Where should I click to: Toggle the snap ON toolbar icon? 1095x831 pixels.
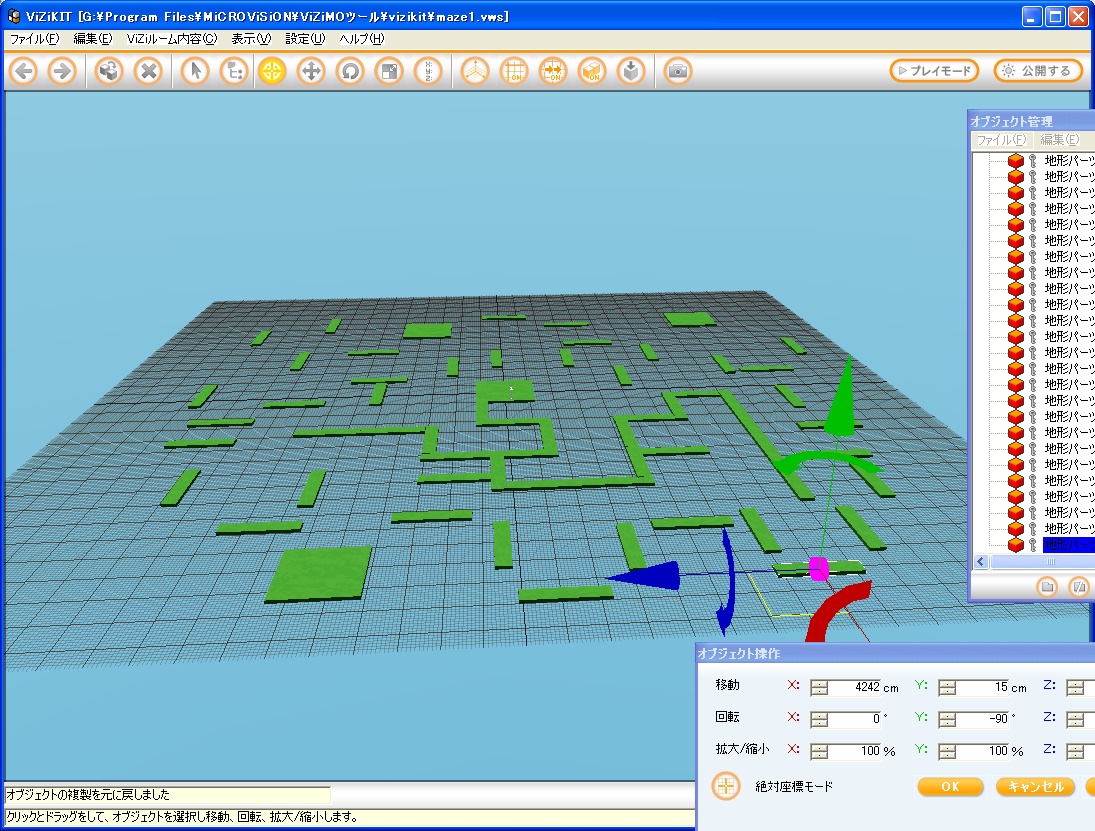tap(552, 71)
